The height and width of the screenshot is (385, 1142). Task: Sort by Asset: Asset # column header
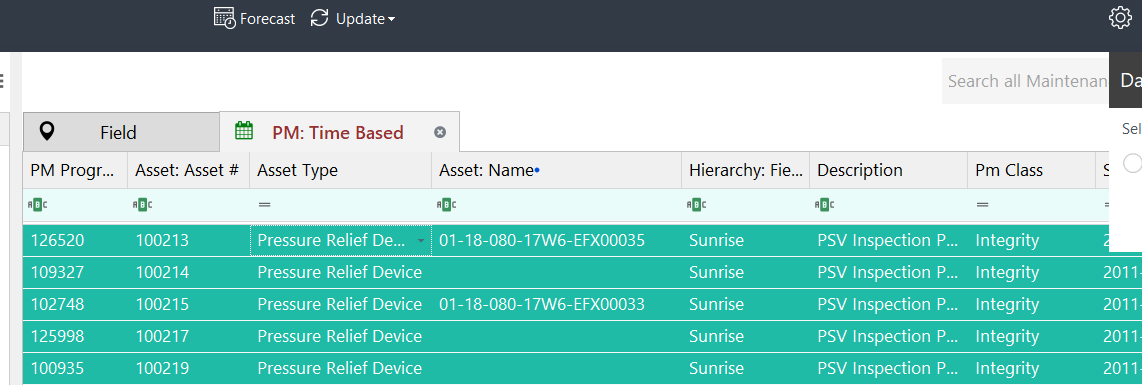point(189,170)
